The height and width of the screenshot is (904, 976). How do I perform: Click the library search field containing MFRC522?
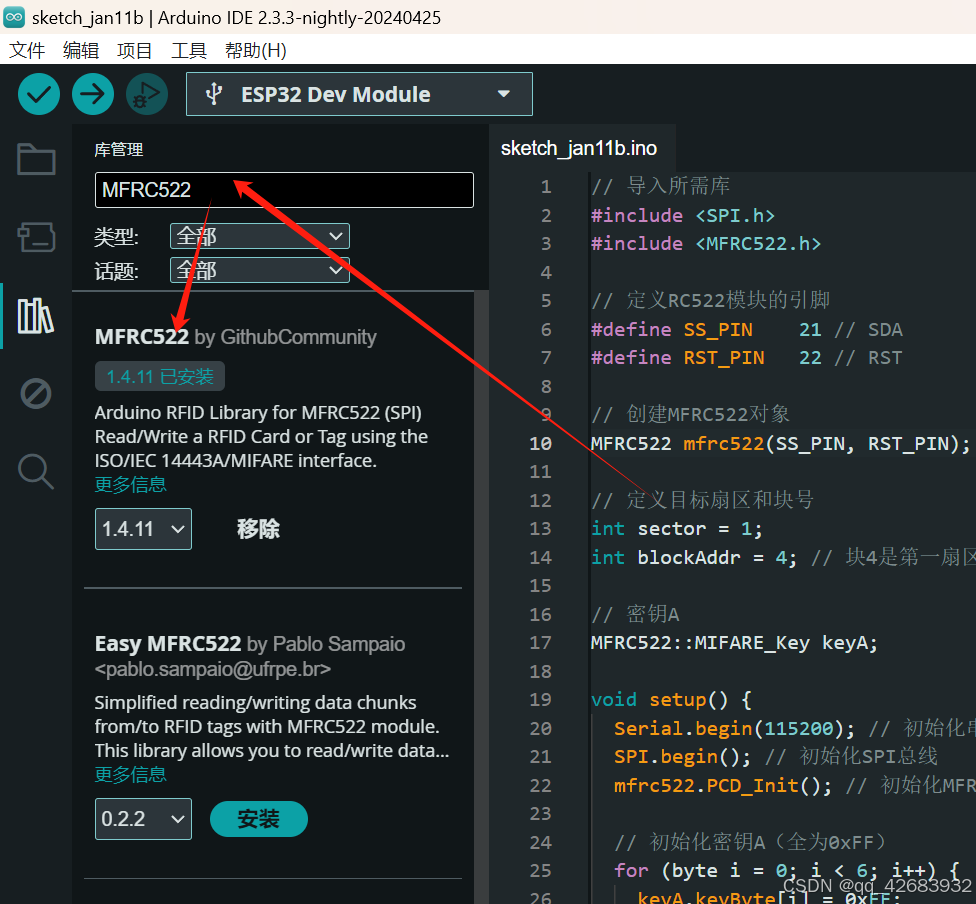pyautogui.click(x=284, y=190)
